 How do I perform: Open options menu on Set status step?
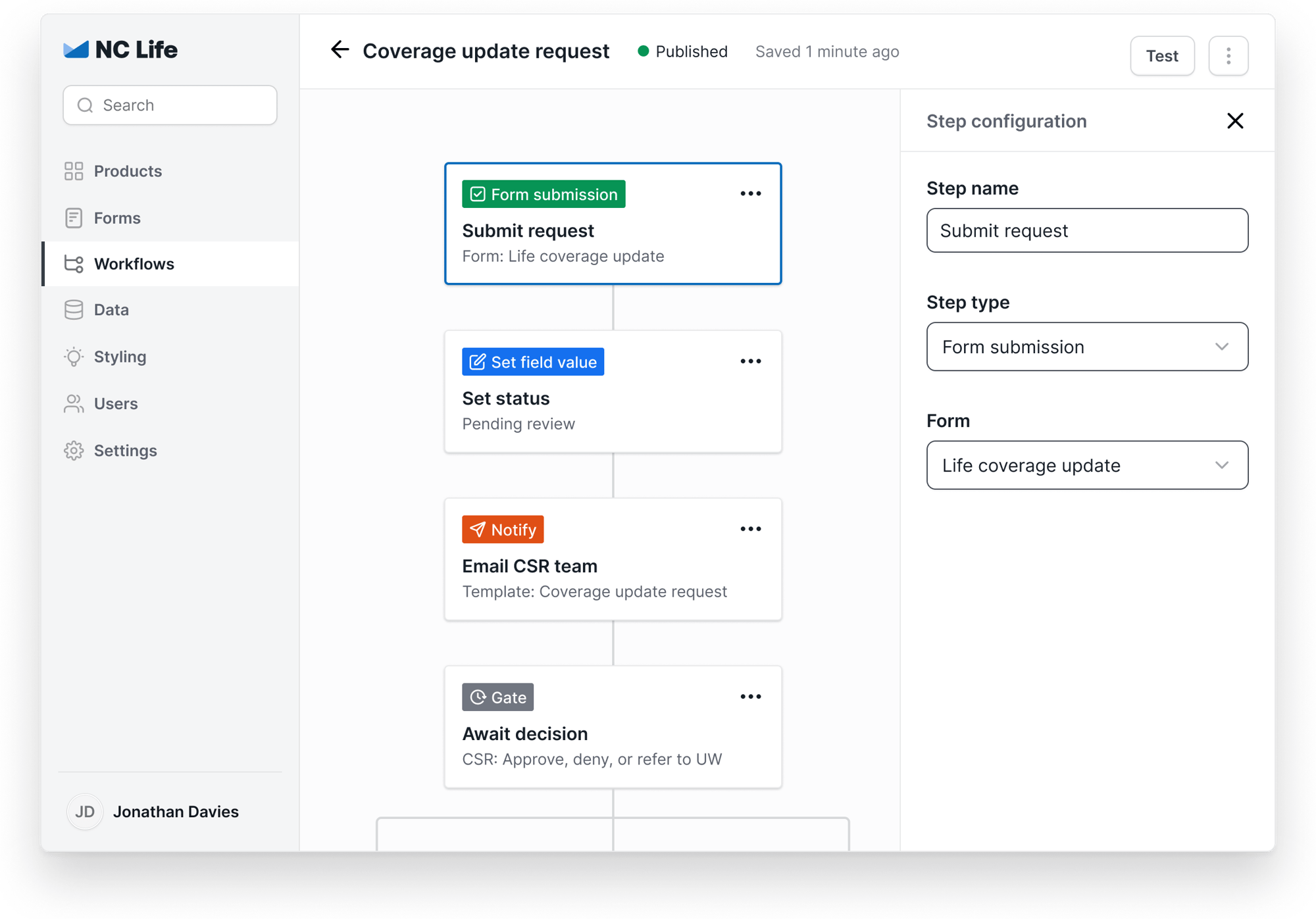[751, 361]
